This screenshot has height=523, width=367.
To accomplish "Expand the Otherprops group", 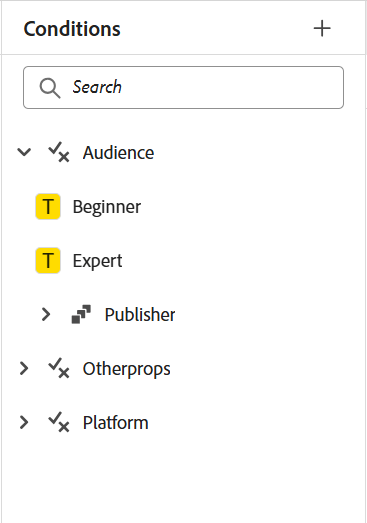I will point(24,368).
